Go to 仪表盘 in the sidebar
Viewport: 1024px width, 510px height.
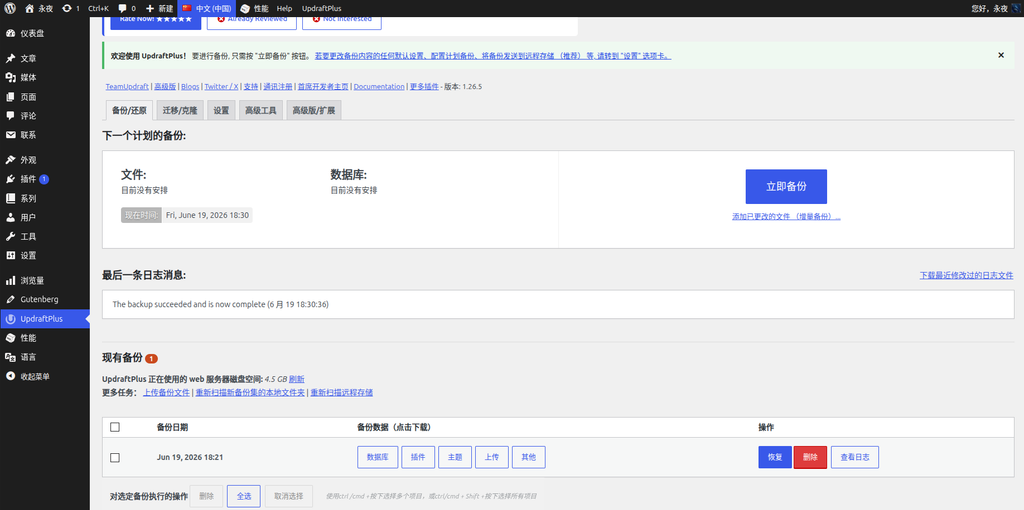point(44,33)
